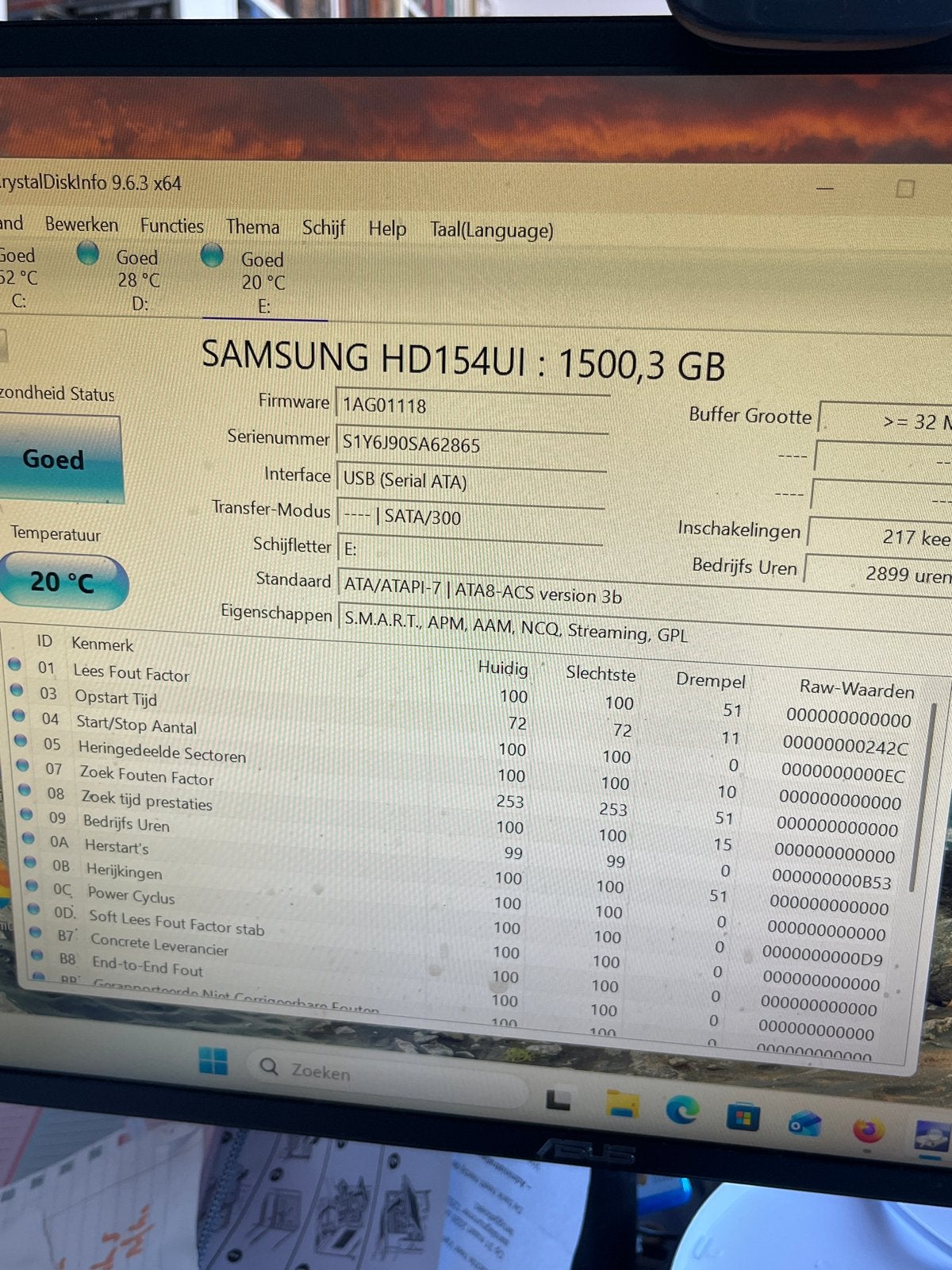Viewport: 952px width, 1270px height.
Task: Click status dot for 0C Power Cyclus
Action: [x=32, y=884]
